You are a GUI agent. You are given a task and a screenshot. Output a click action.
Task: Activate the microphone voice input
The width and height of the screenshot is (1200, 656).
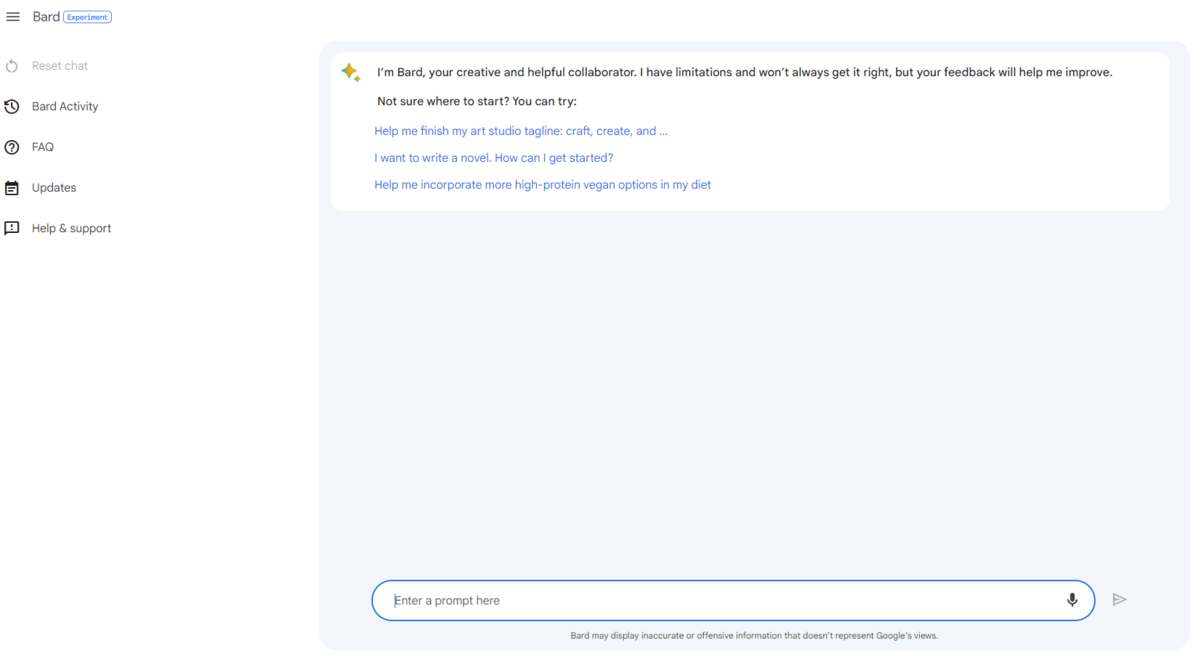[x=1072, y=600]
